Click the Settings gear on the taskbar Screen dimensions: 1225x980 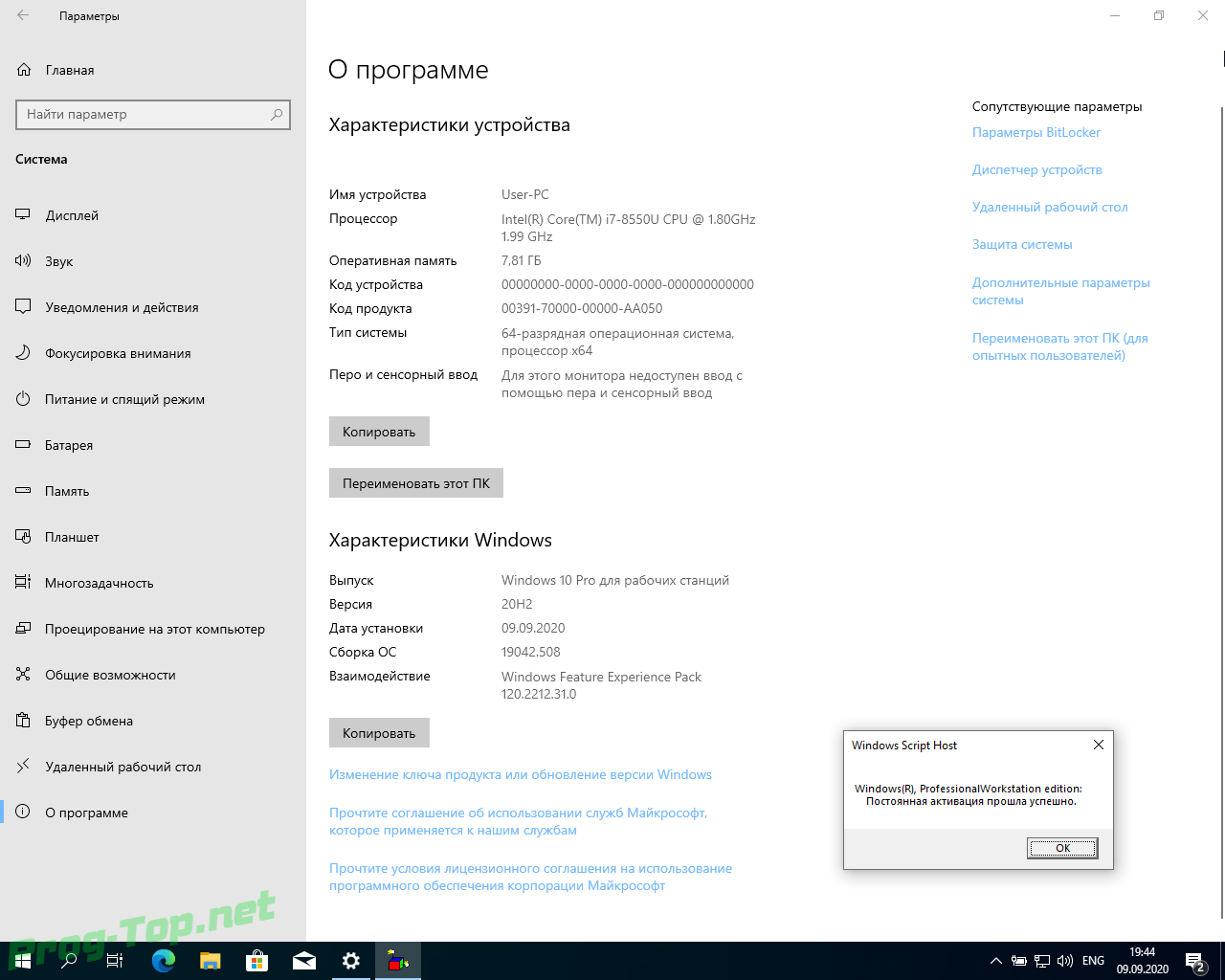(x=351, y=961)
